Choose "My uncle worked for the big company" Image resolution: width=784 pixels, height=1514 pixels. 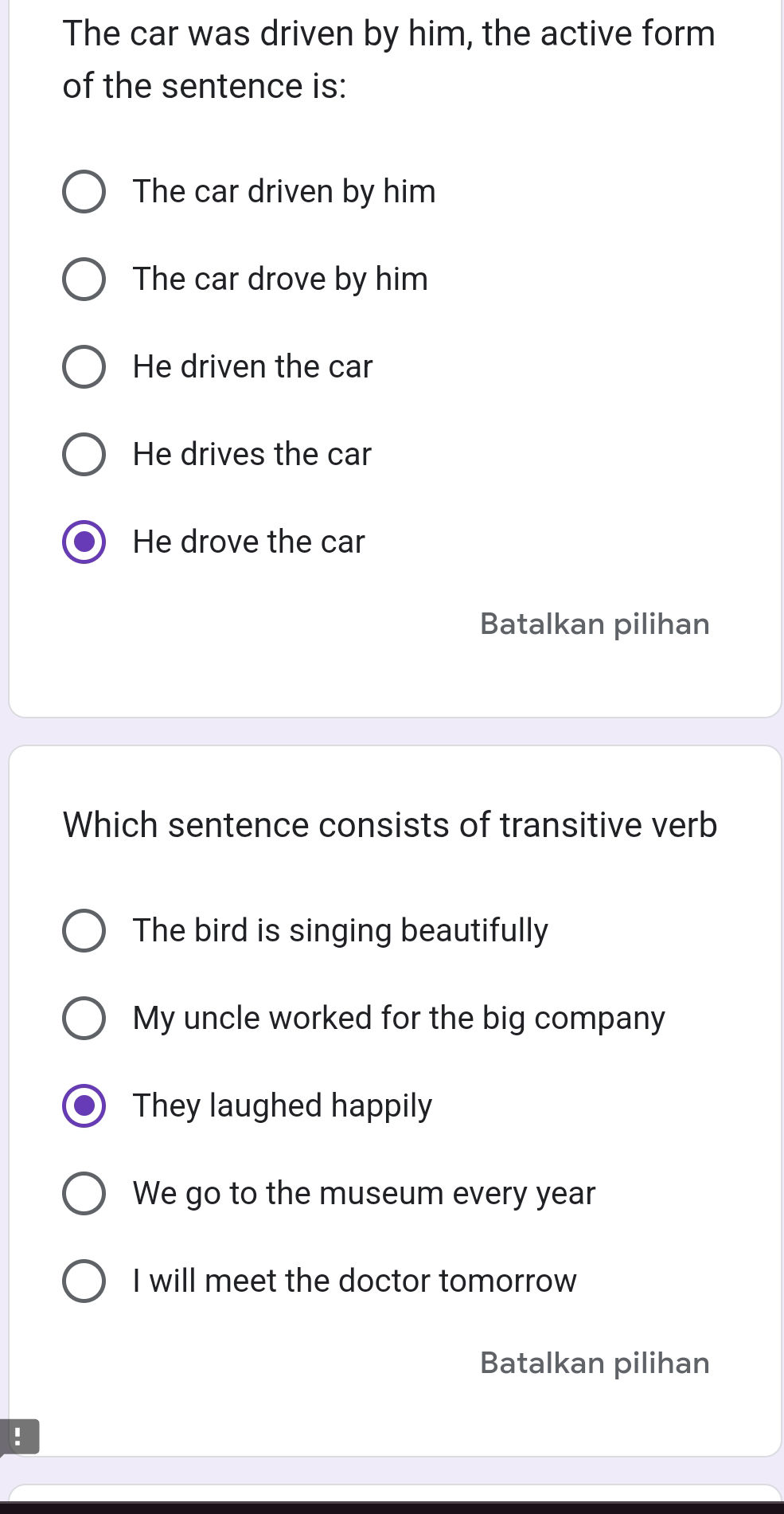(x=84, y=1018)
